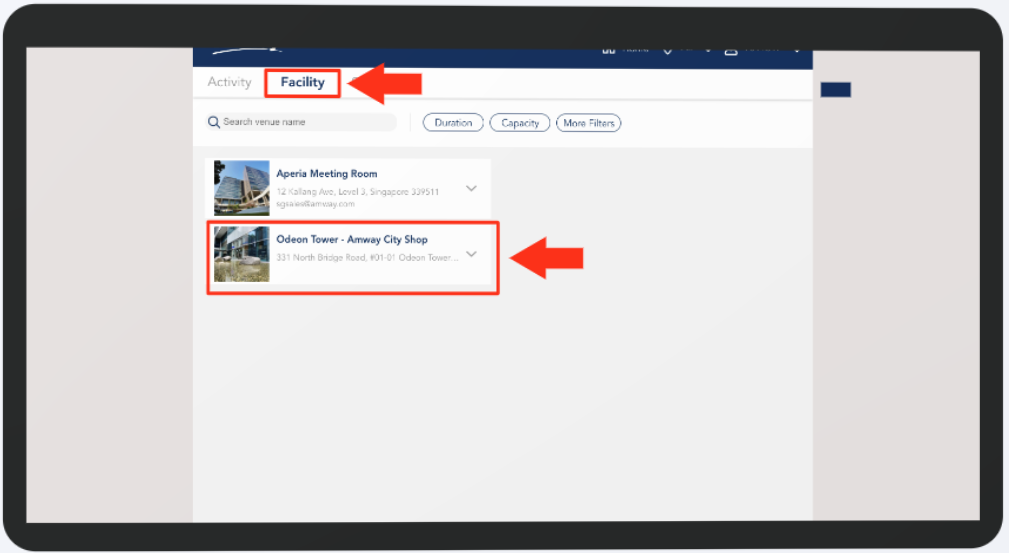This screenshot has height=553, width=1009.
Task: Switch to the Activity tab
Action: click(x=229, y=82)
